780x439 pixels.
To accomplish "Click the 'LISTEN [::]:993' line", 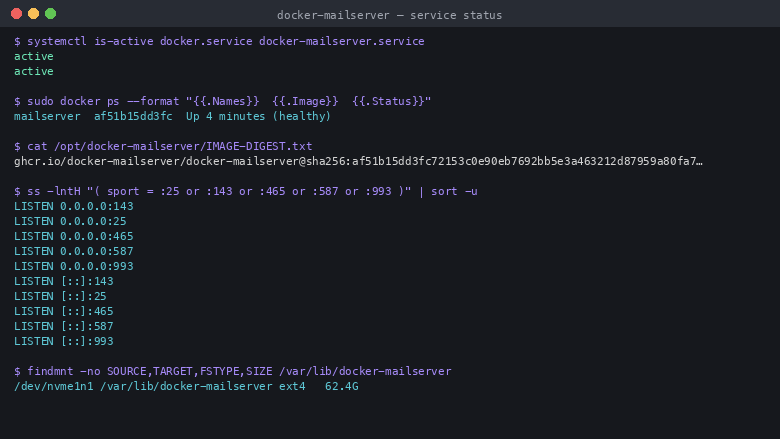I will (x=64, y=341).
